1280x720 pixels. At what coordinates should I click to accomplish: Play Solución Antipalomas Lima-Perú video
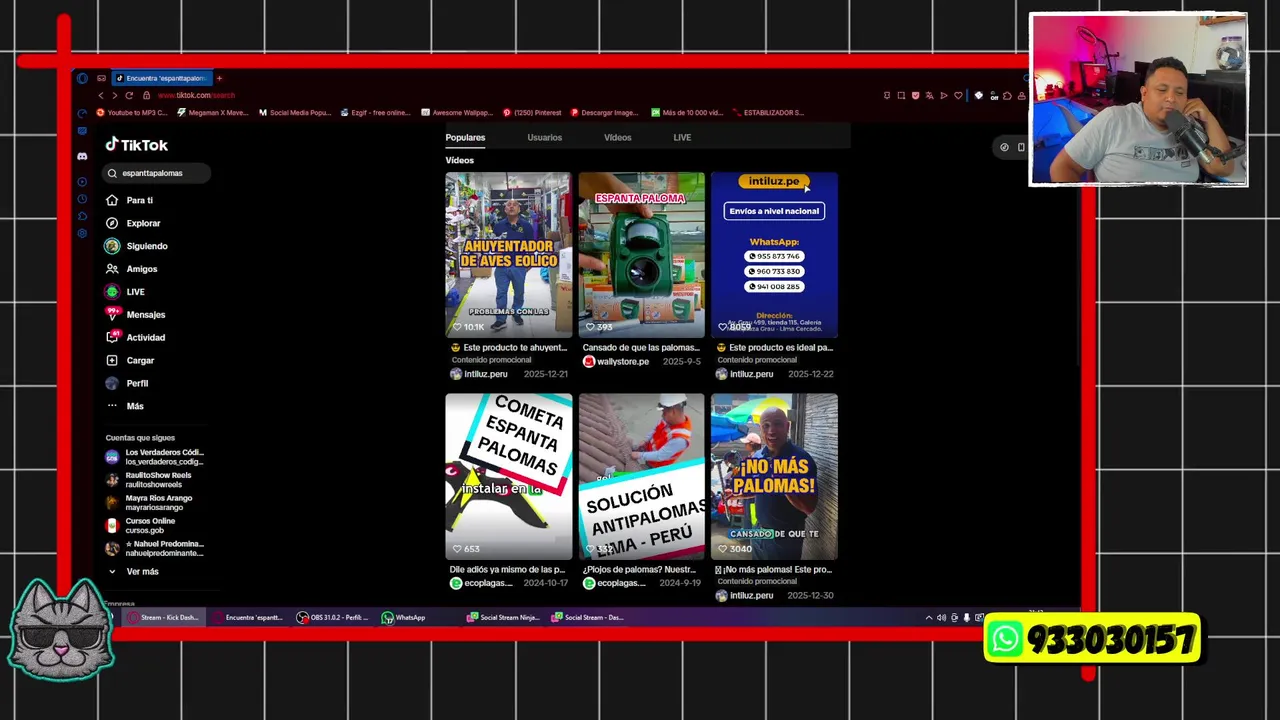[641, 476]
